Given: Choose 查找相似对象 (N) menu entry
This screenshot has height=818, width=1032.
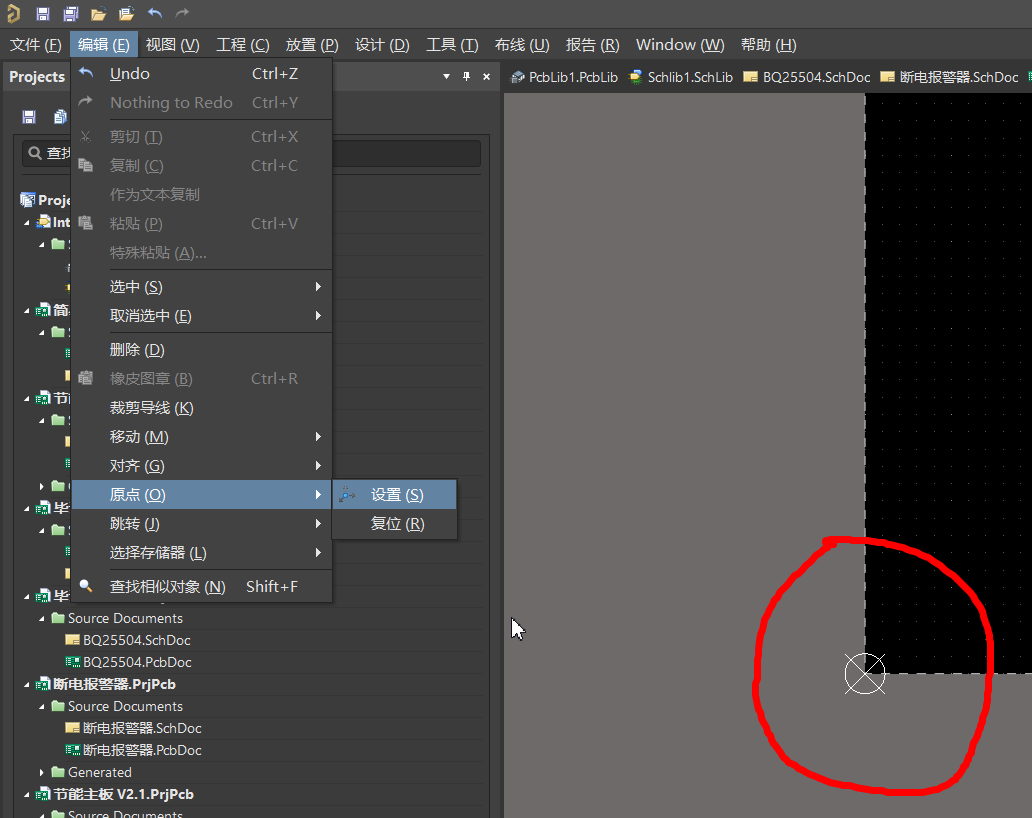Looking at the screenshot, I should click(201, 587).
